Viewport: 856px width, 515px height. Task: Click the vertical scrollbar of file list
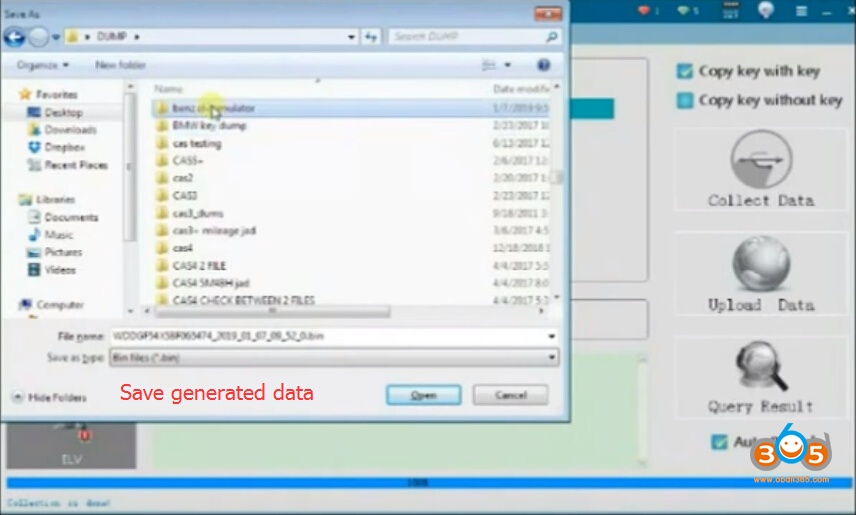556,176
